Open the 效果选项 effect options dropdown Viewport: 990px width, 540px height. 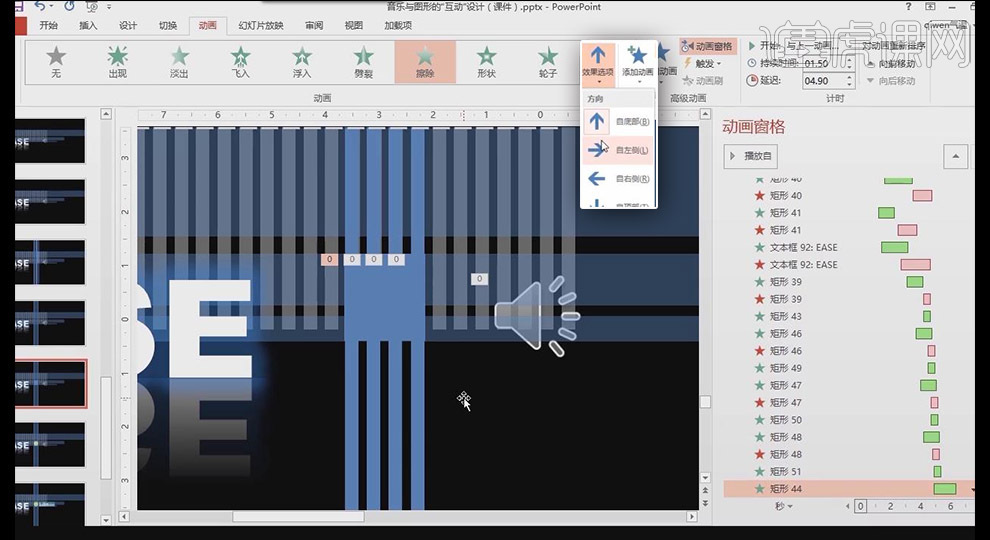pos(597,62)
